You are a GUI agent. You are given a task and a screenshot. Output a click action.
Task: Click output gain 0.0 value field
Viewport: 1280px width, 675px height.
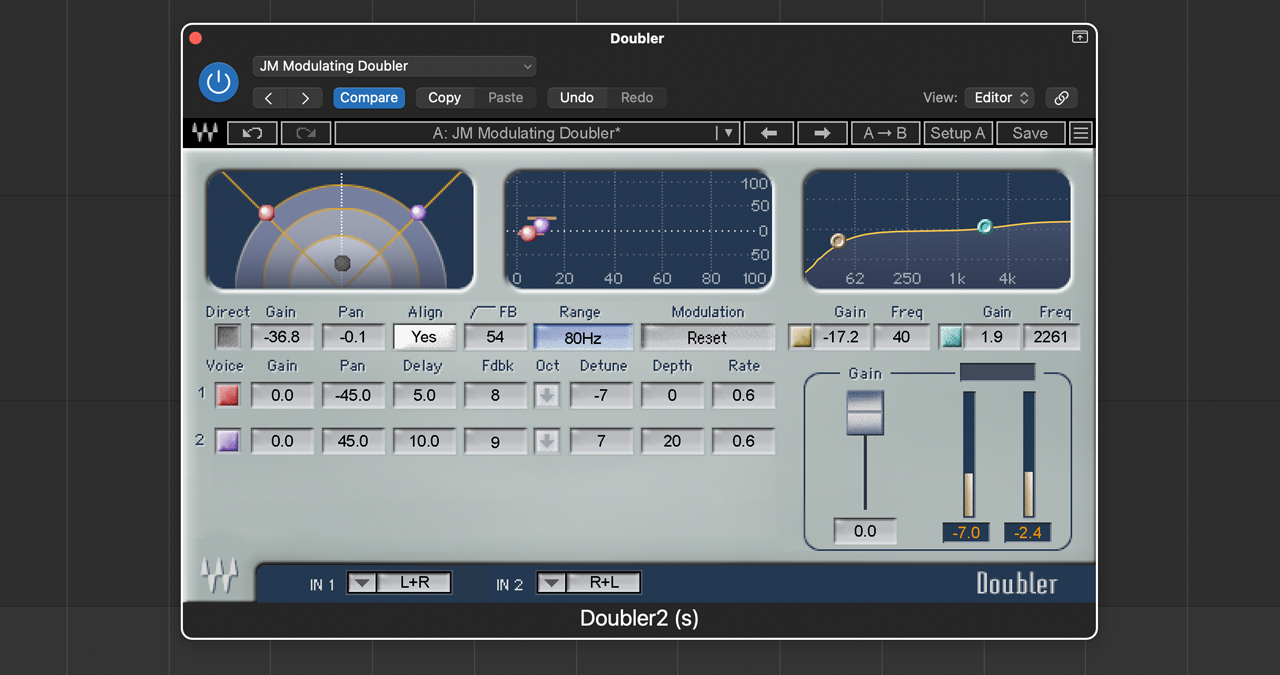click(865, 531)
